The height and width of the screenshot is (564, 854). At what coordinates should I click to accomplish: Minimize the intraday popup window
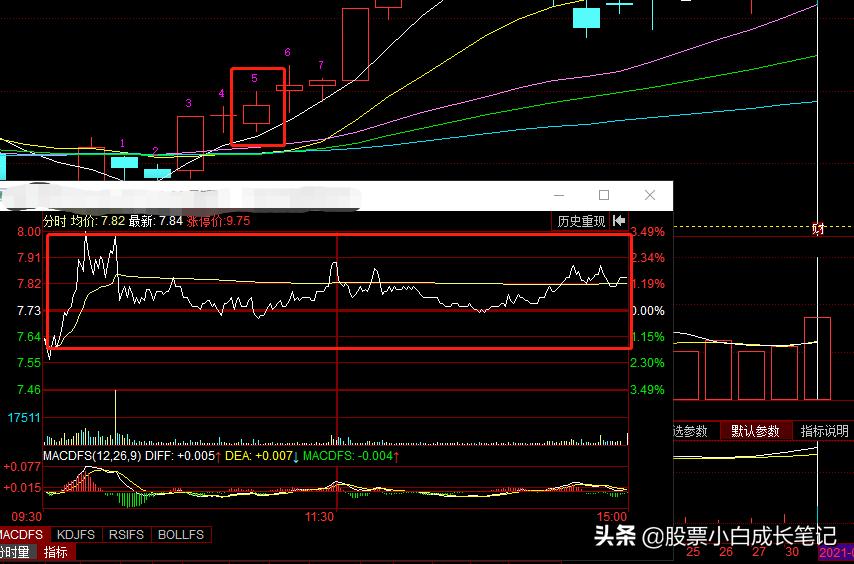point(559,195)
